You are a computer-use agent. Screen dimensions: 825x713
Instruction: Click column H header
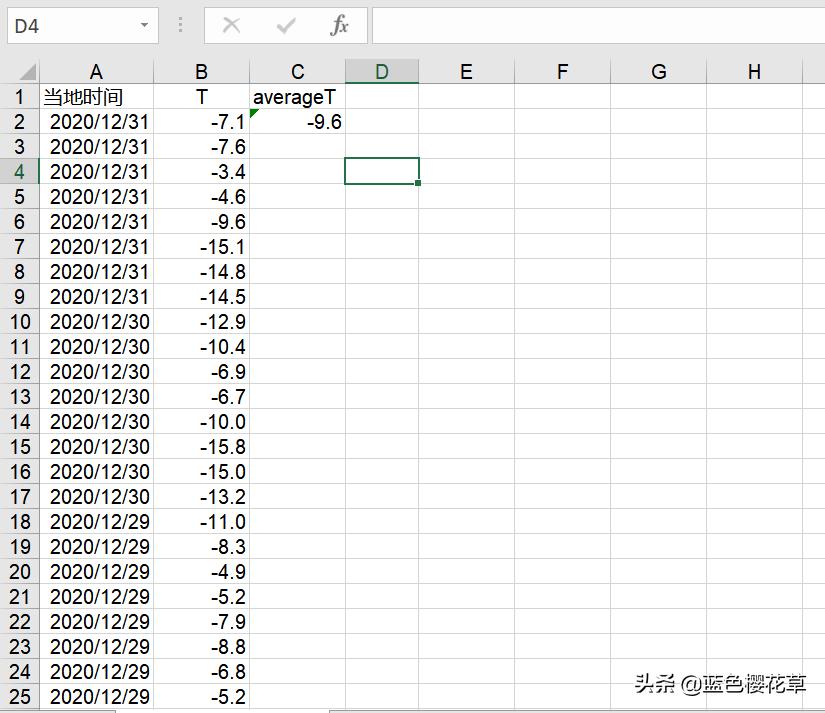(754, 71)
